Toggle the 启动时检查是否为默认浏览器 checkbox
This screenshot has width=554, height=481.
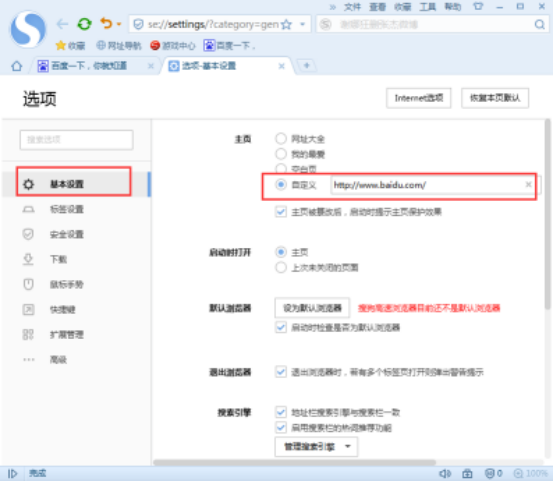point(281,327)
